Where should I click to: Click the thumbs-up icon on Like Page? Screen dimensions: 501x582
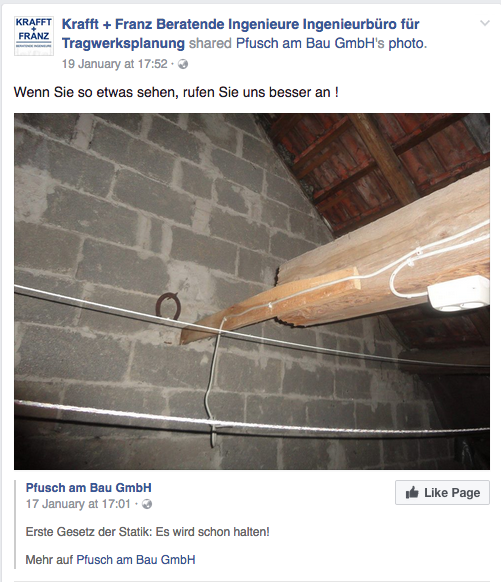click(x=412, y=493)
